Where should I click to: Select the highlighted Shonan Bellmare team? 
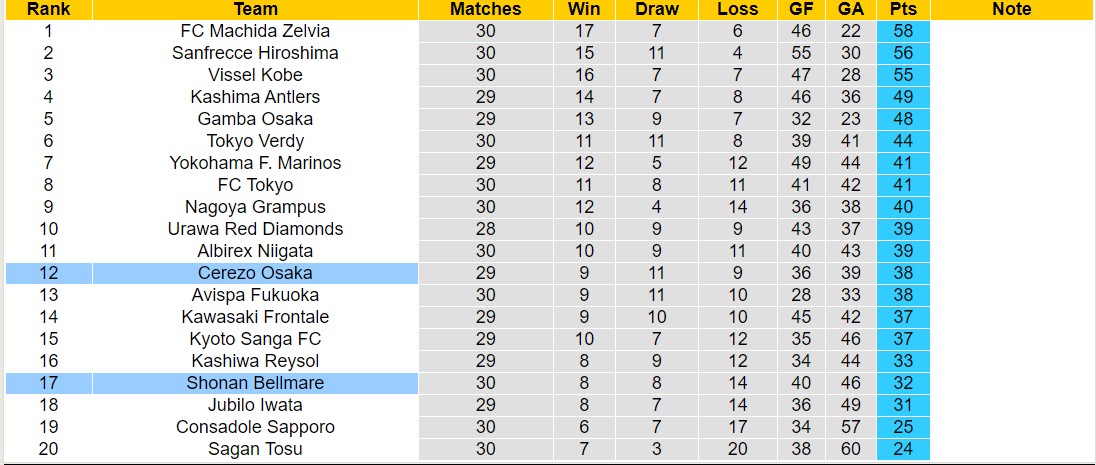[x=255, y=383]
